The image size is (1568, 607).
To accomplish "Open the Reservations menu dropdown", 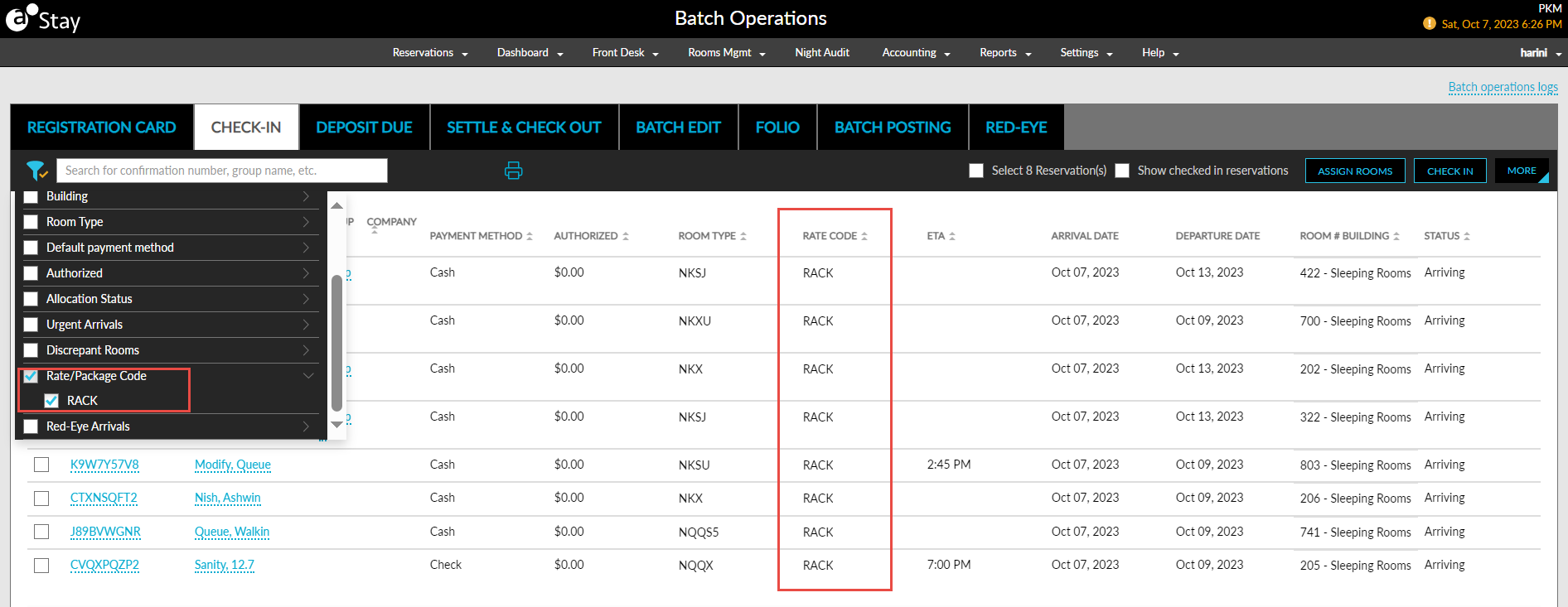I will coord(430,52).
